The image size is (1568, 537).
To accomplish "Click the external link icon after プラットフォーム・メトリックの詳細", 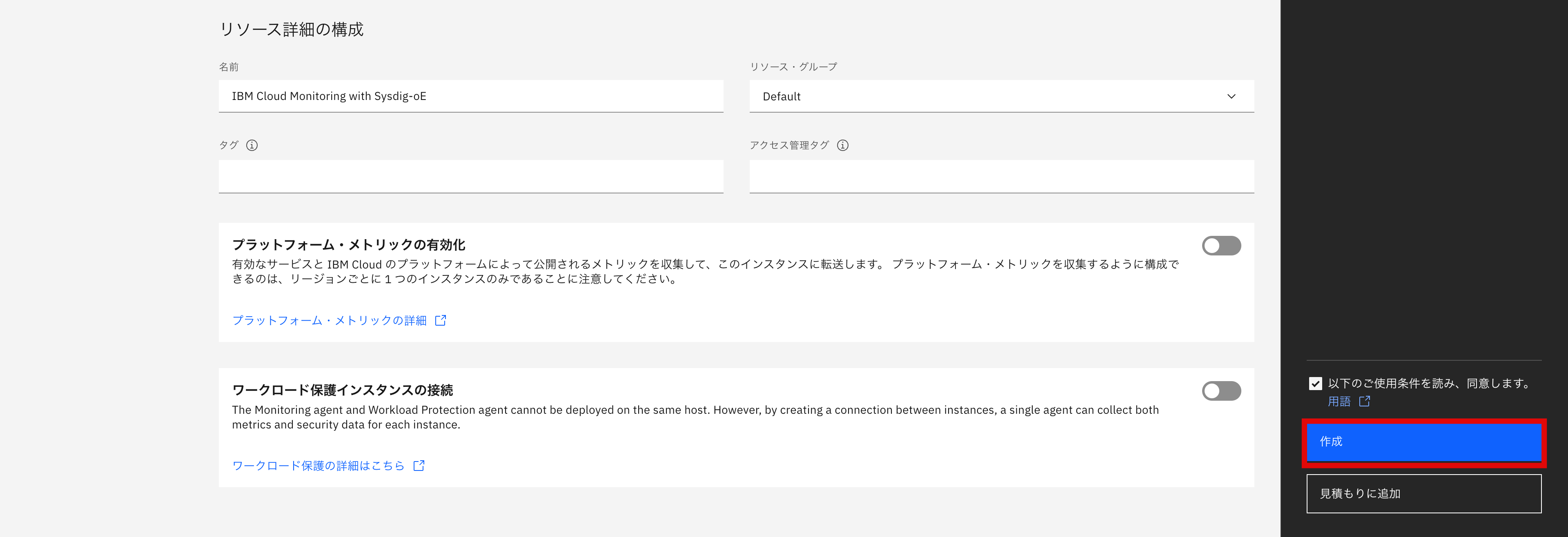I will [441, 320].
